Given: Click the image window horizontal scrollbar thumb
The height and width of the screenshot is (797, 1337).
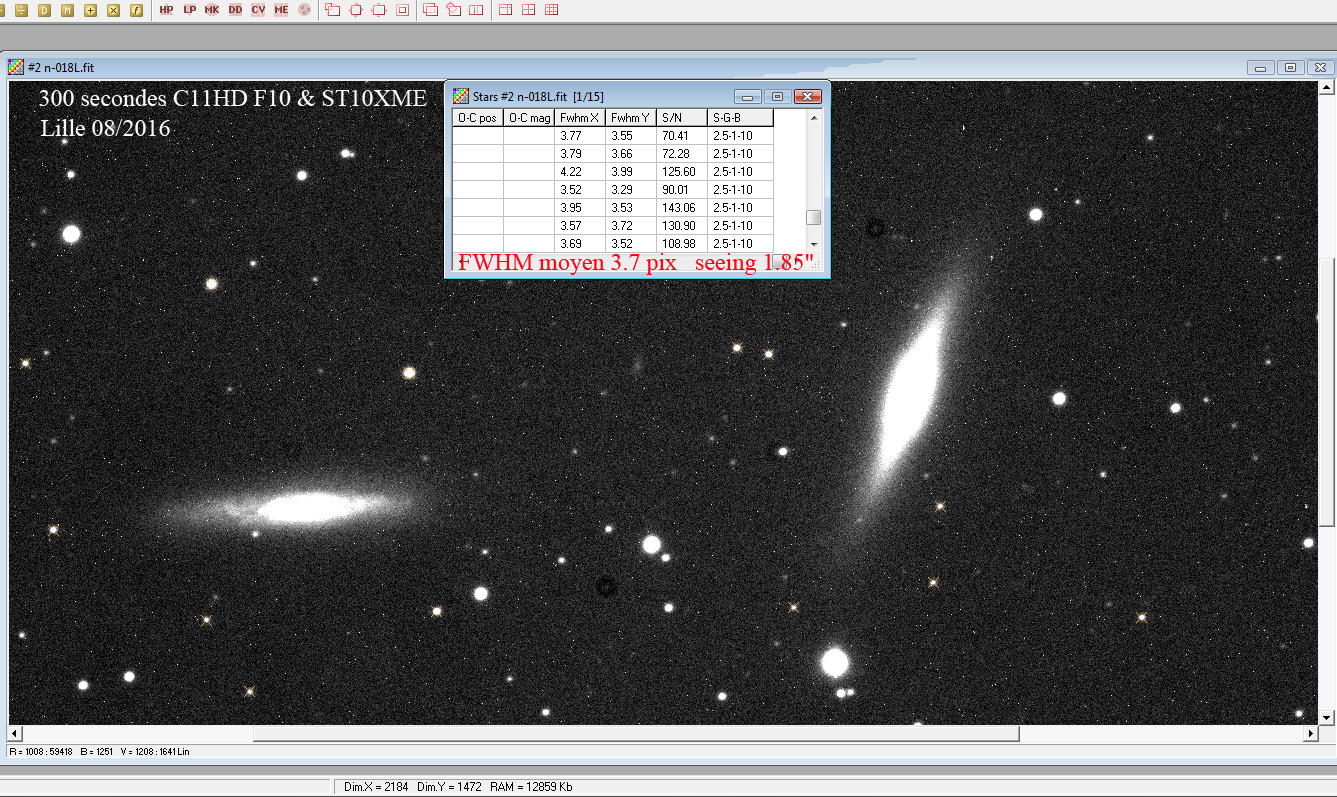Looking at the screenshot, I should pos(636,734).
